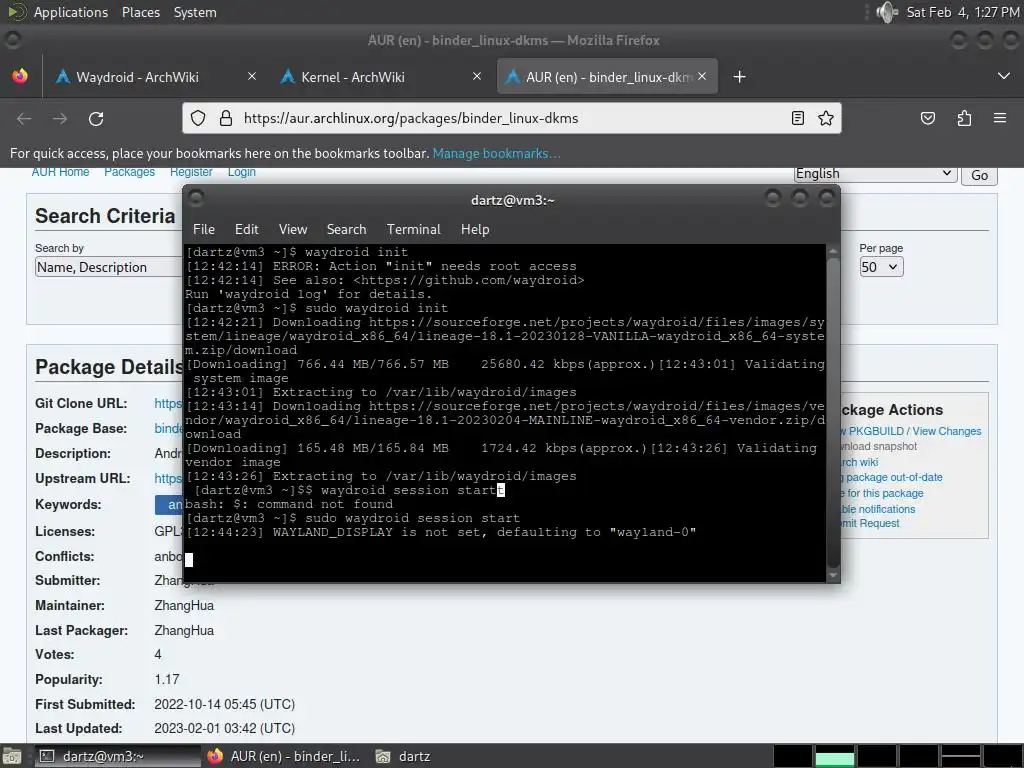The height and width of the screenshot is (768, 1024).
Task: Click the Firefox logo next to the tabs
Action: tap(20, 76)
